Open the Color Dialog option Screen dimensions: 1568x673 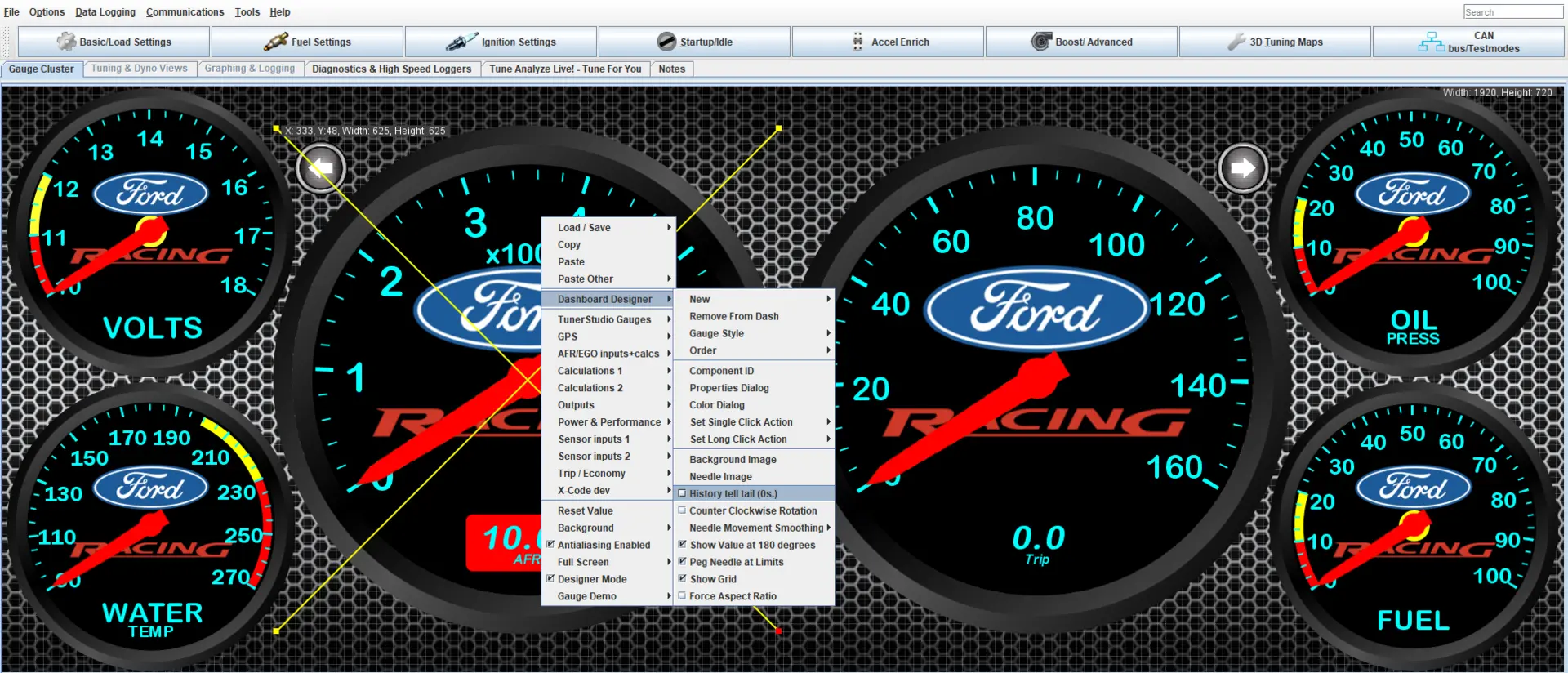[716, 405]
